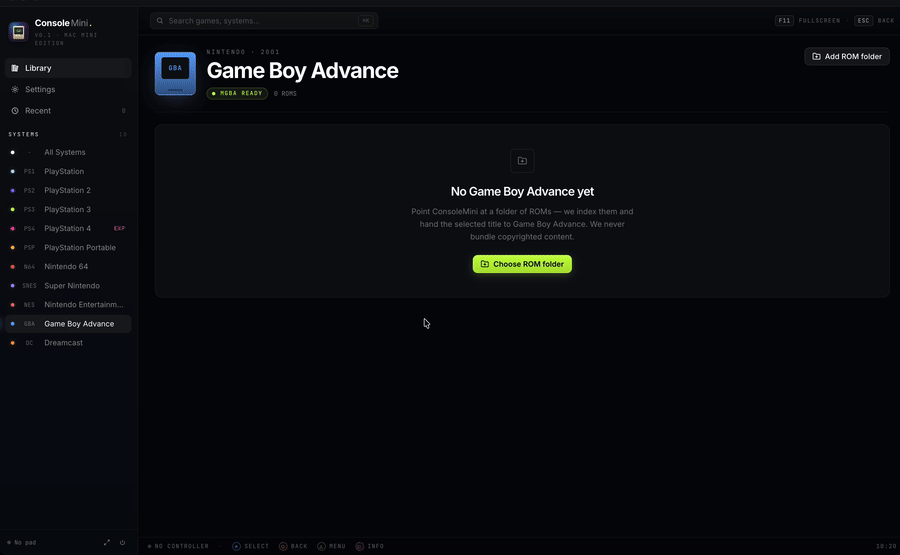Click the PS1 tag label
Screen dimensions: 900x555
(29, 172)
